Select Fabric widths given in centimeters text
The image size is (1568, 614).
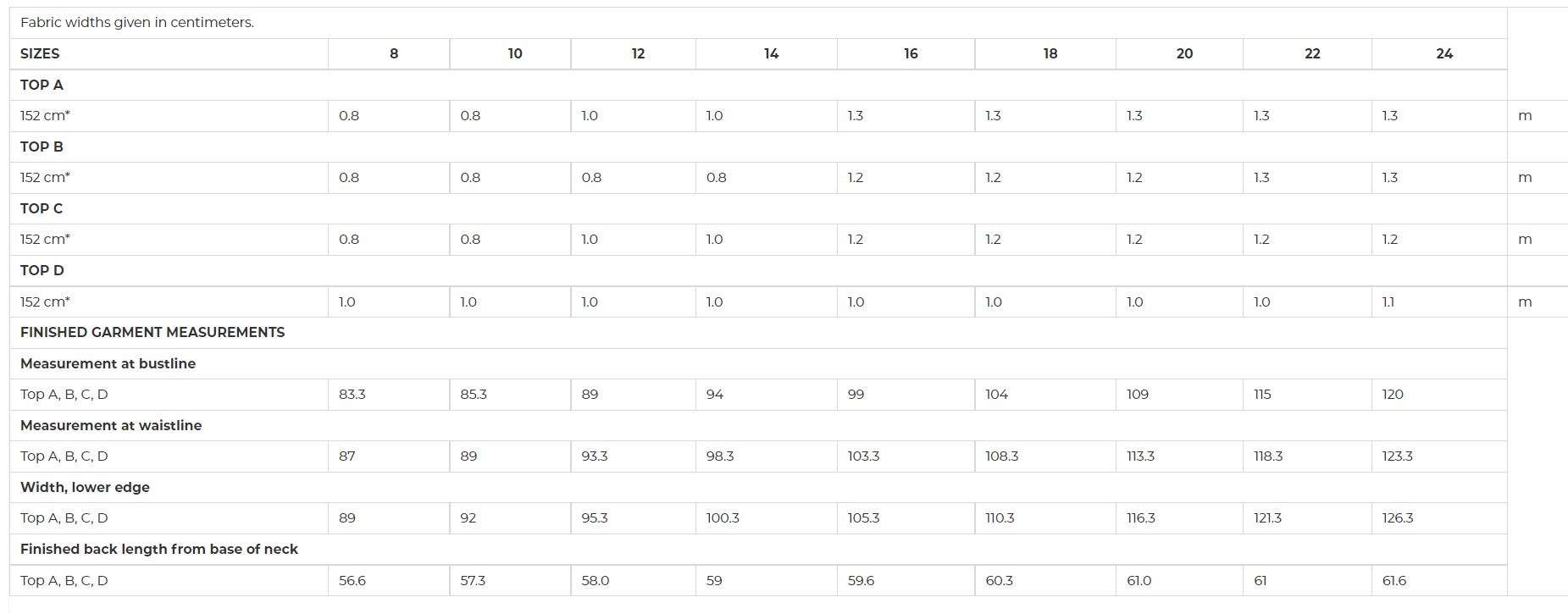click(x=137, y=22)
